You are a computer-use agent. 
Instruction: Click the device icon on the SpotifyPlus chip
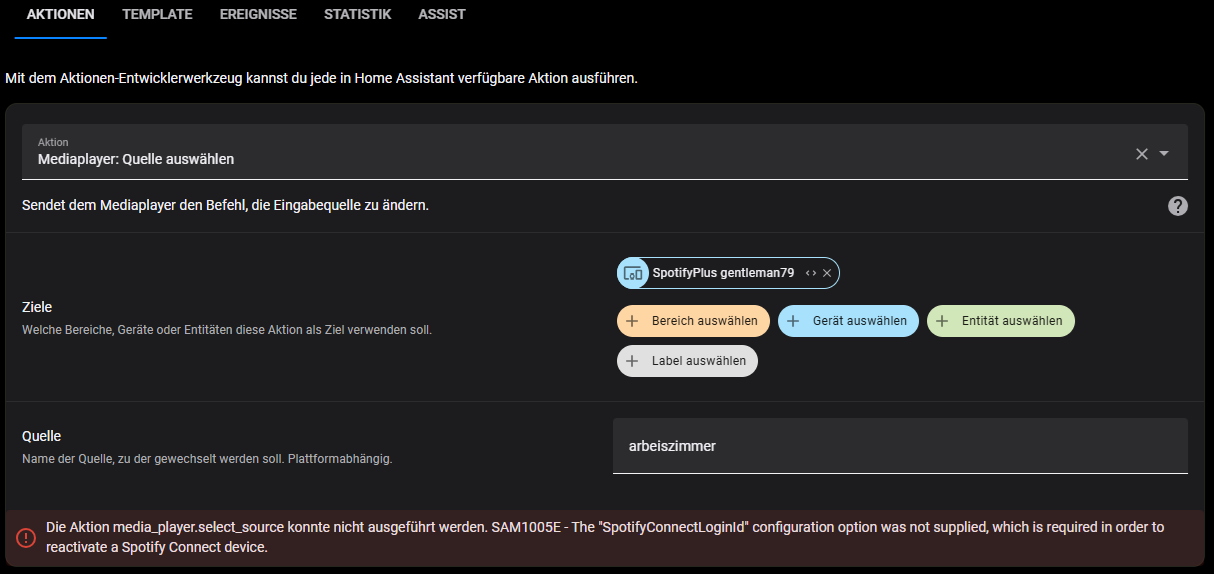click(633, 273)
